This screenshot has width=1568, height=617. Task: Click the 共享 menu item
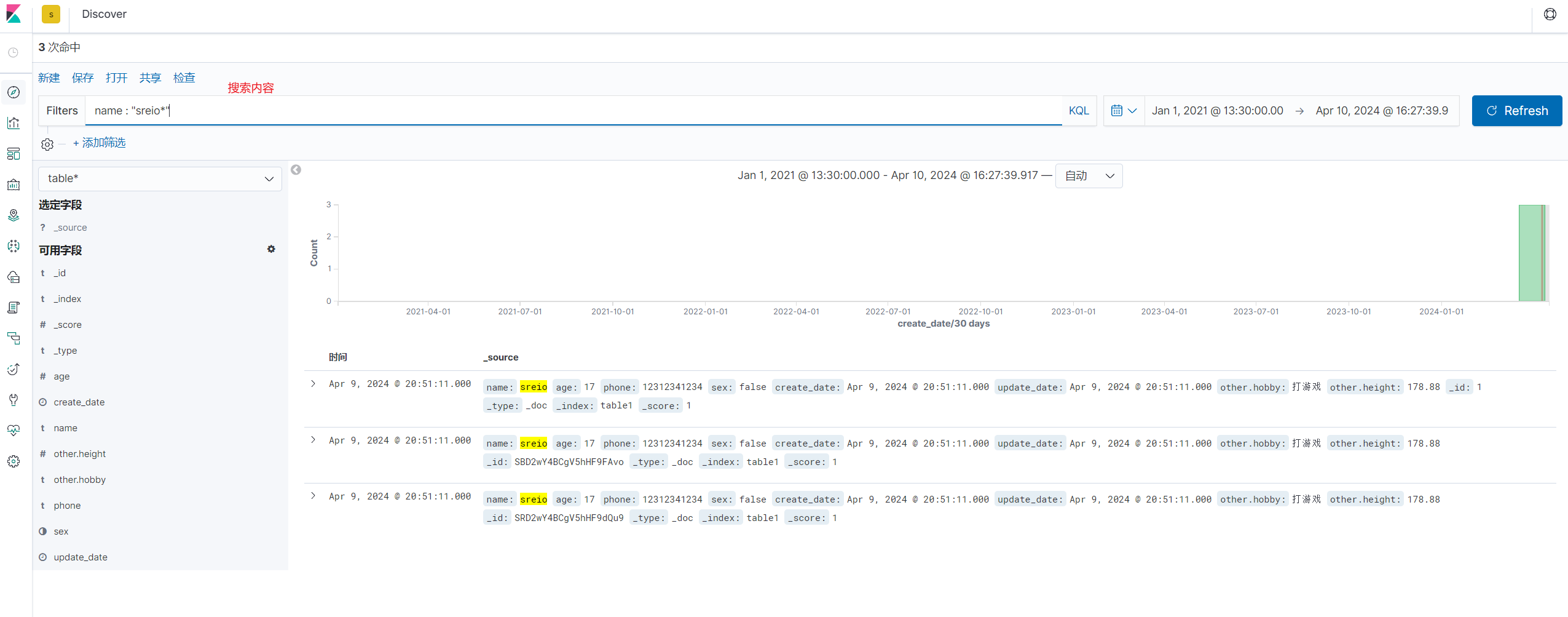[x=150, y=78]
